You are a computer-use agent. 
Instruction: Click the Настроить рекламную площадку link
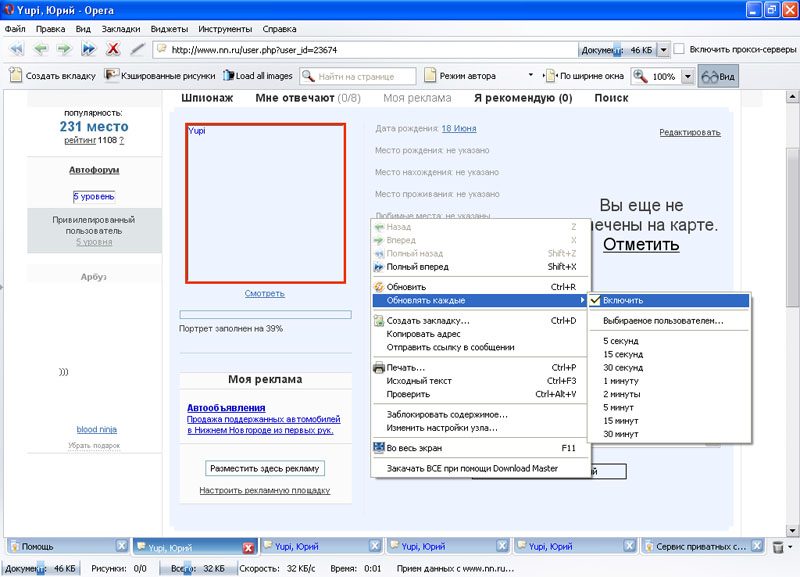pyautogui.click(x=265, y=490)
